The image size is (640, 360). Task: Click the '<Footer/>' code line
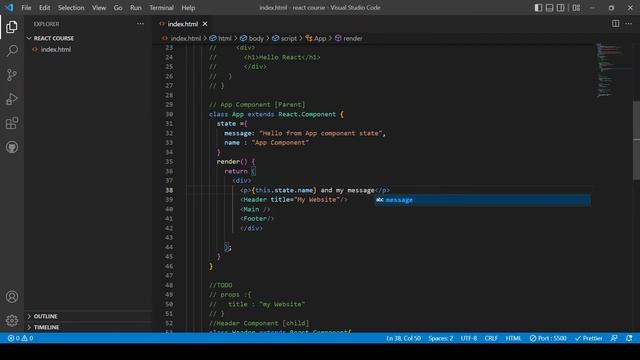point(257,219)
